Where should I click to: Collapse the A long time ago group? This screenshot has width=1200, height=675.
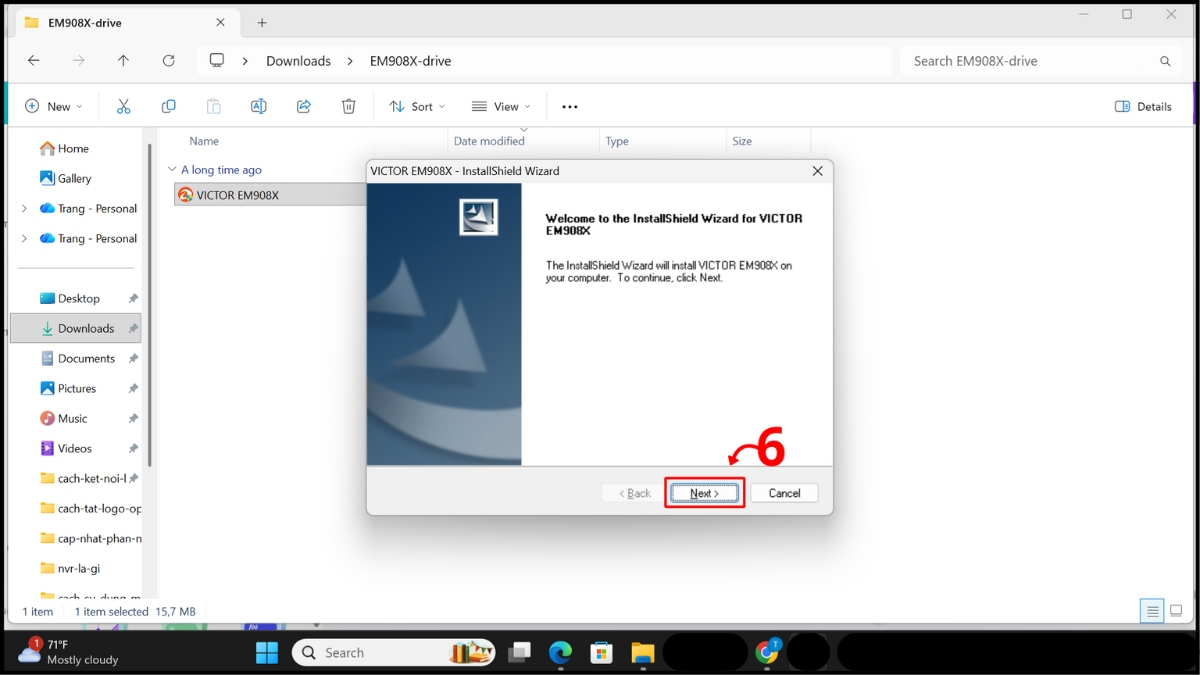pos(172,170)
